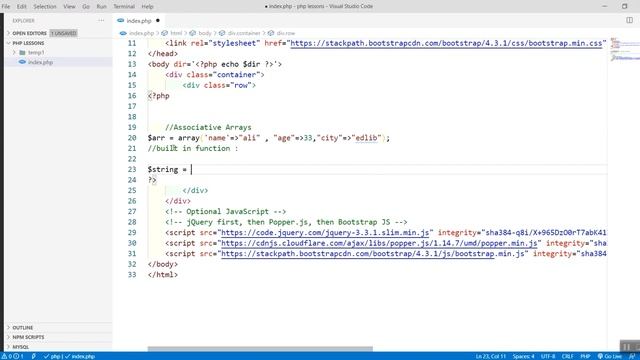Click the PHP icon in the breadcrumb

click(123, 33)
